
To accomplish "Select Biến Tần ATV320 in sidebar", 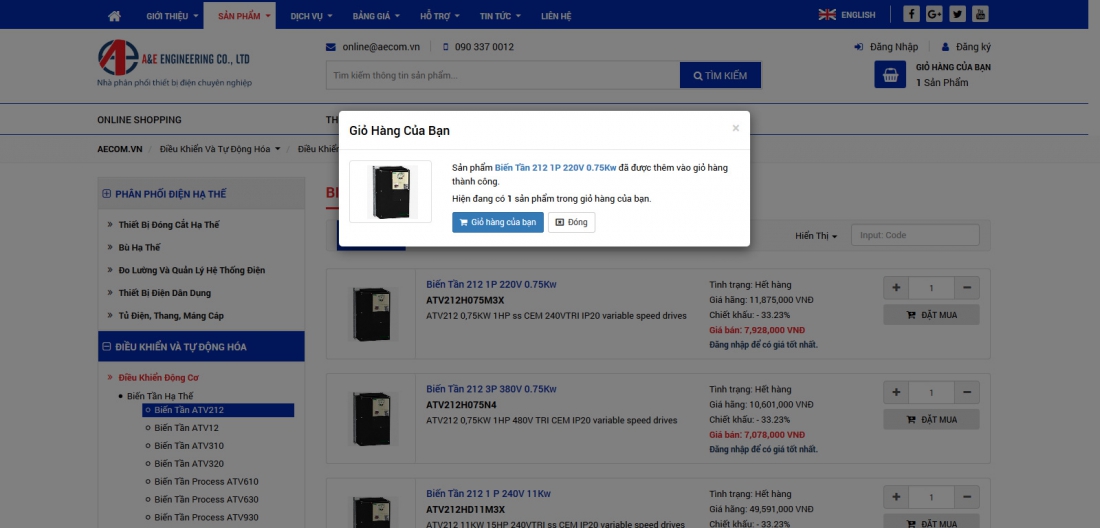I will coord(189,463).
